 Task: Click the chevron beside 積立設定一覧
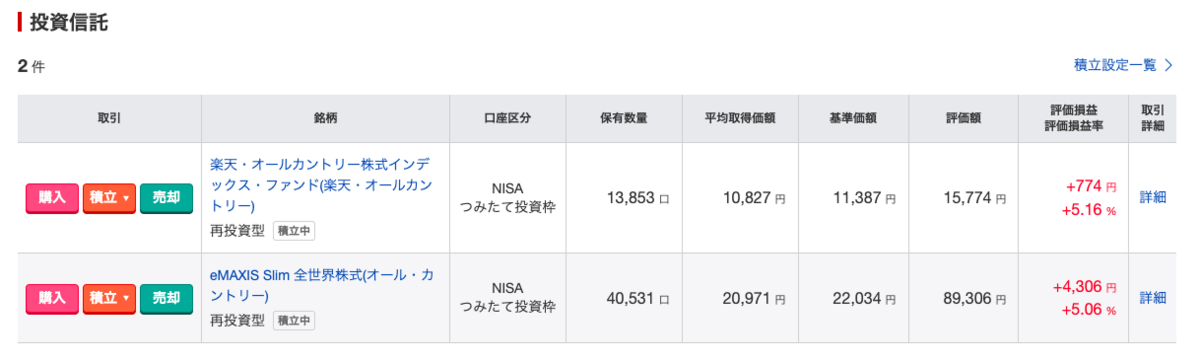click(1168, 65)
